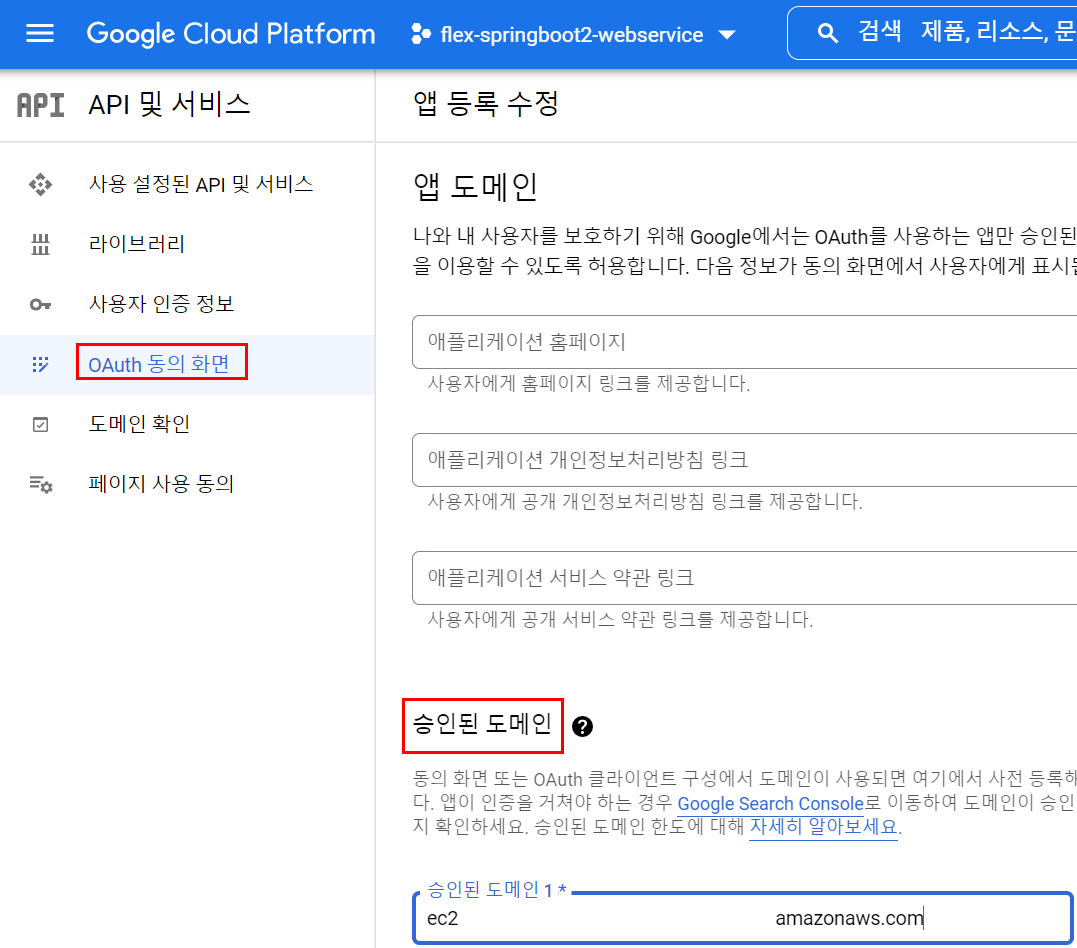Click the 승인된 도메인 section heading
The width and height of the screenshot is (1077, 948).
point(483,724)
